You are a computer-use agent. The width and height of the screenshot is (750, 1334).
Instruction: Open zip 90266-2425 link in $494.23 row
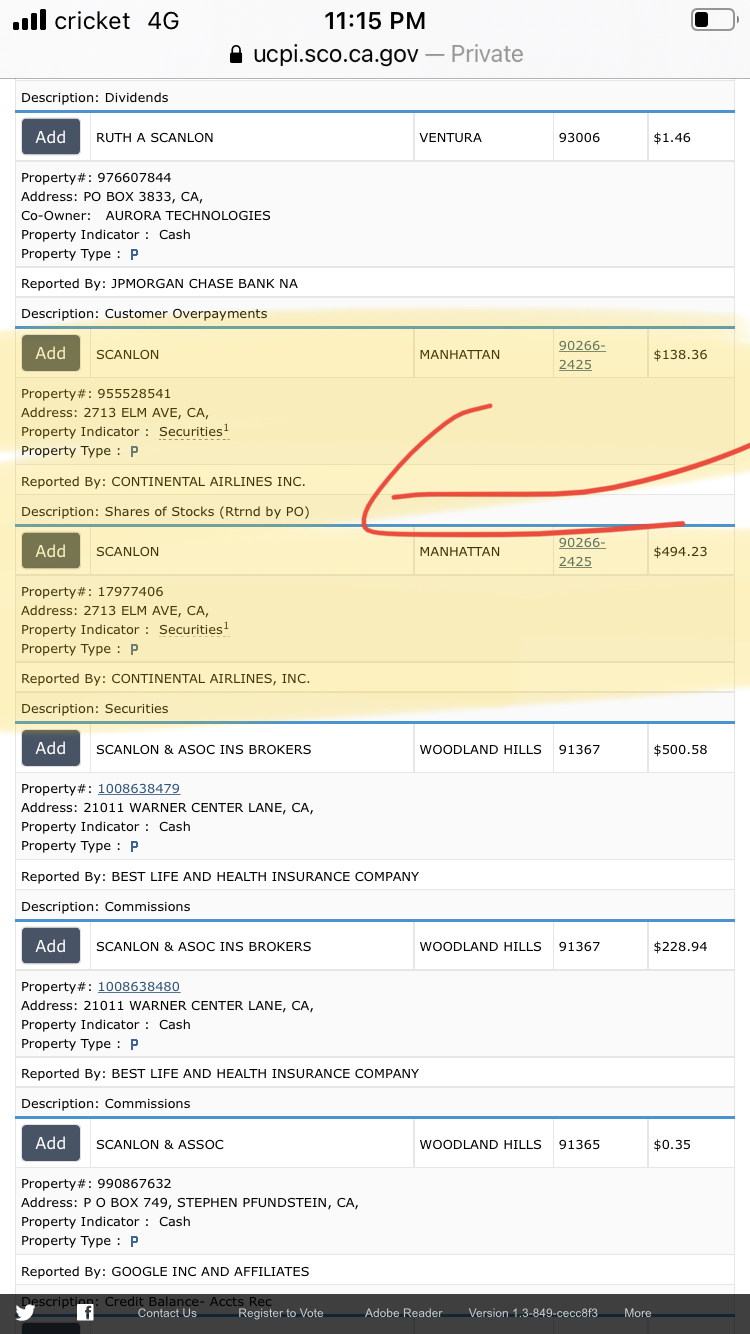(x=582, y=552)
